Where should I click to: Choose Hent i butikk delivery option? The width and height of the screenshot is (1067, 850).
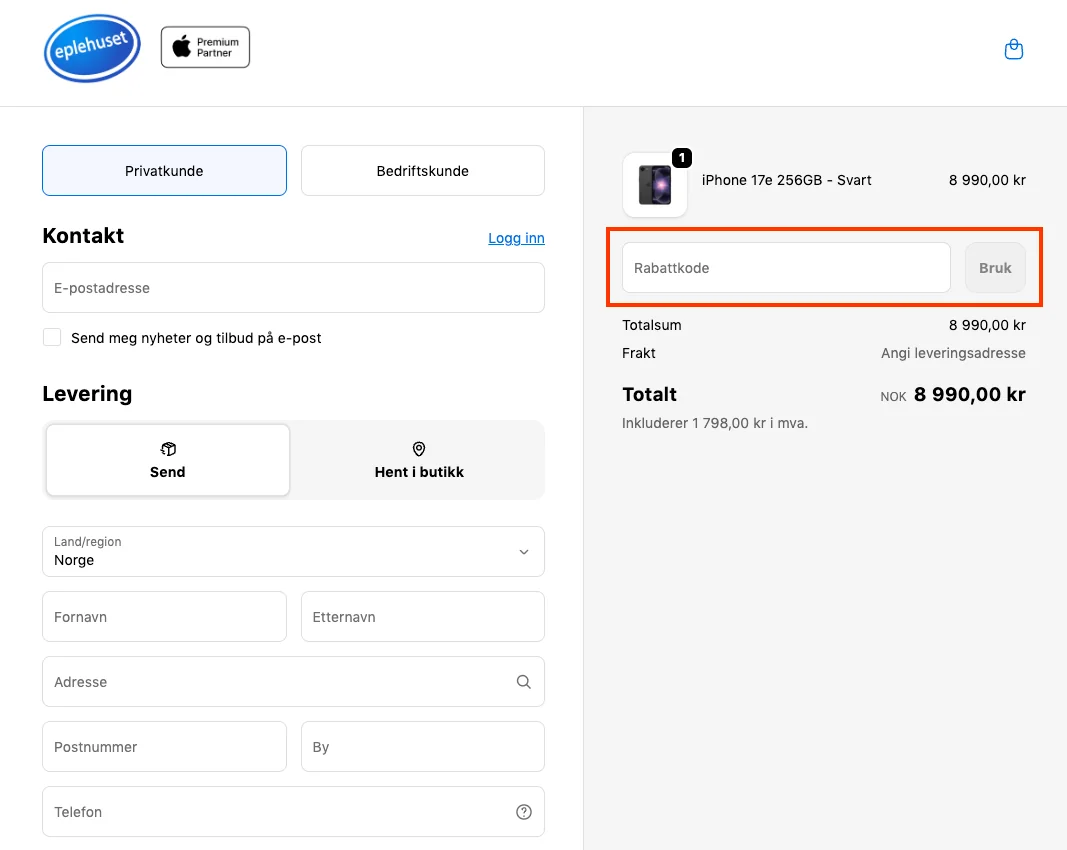419,460
